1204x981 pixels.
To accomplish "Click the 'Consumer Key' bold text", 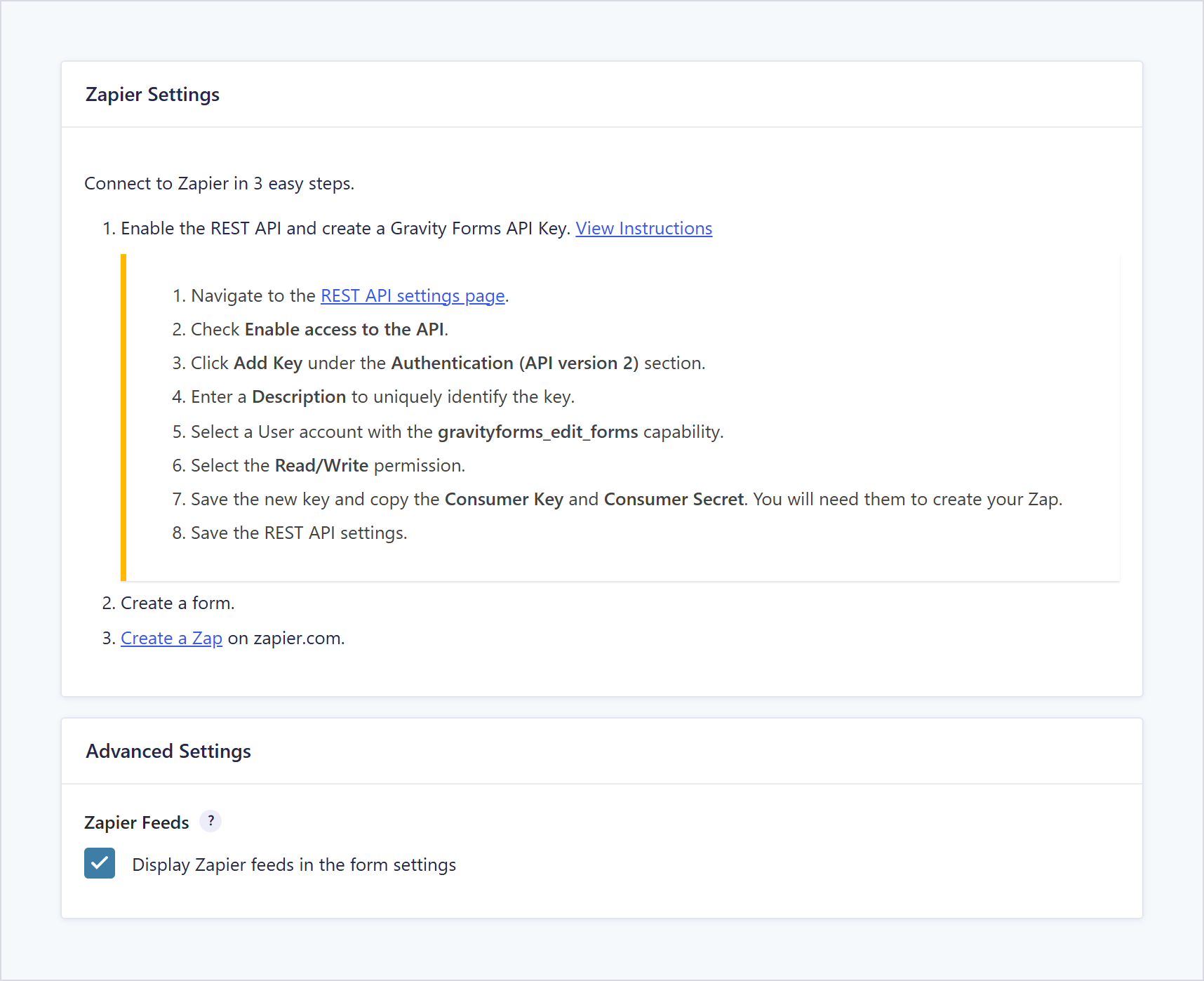I will [504, 499].
